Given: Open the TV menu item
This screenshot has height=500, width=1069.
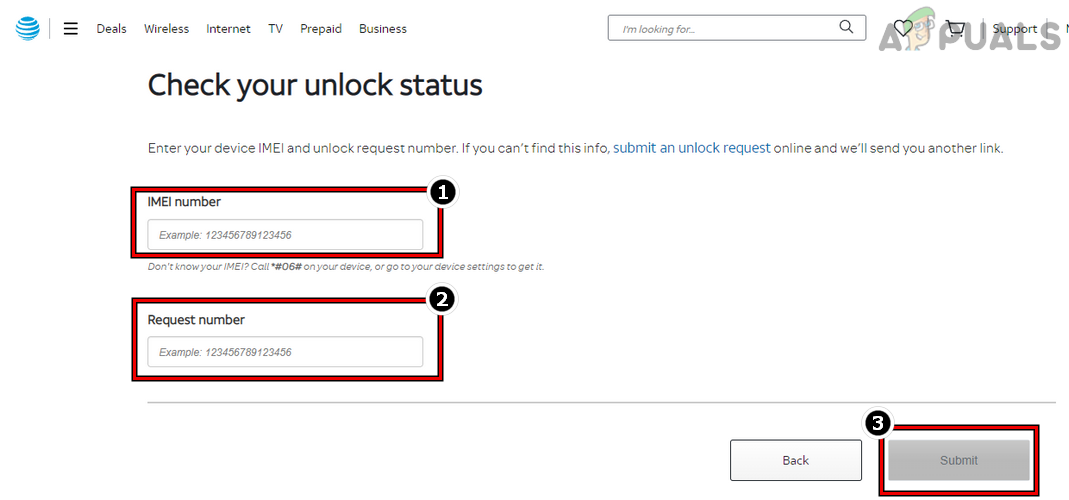Looking at the screenshot, I should [x=275, y=29].
